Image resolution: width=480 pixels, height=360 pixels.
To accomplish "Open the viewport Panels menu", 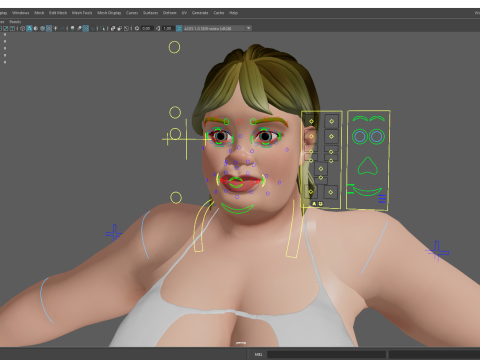I will tap(15, 22).
